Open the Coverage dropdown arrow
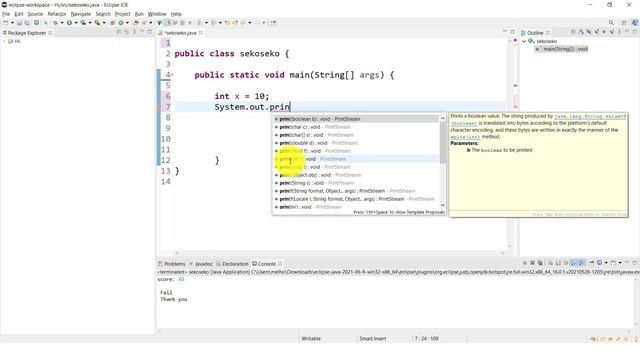 pyautogui.click(x=90, y=23)
